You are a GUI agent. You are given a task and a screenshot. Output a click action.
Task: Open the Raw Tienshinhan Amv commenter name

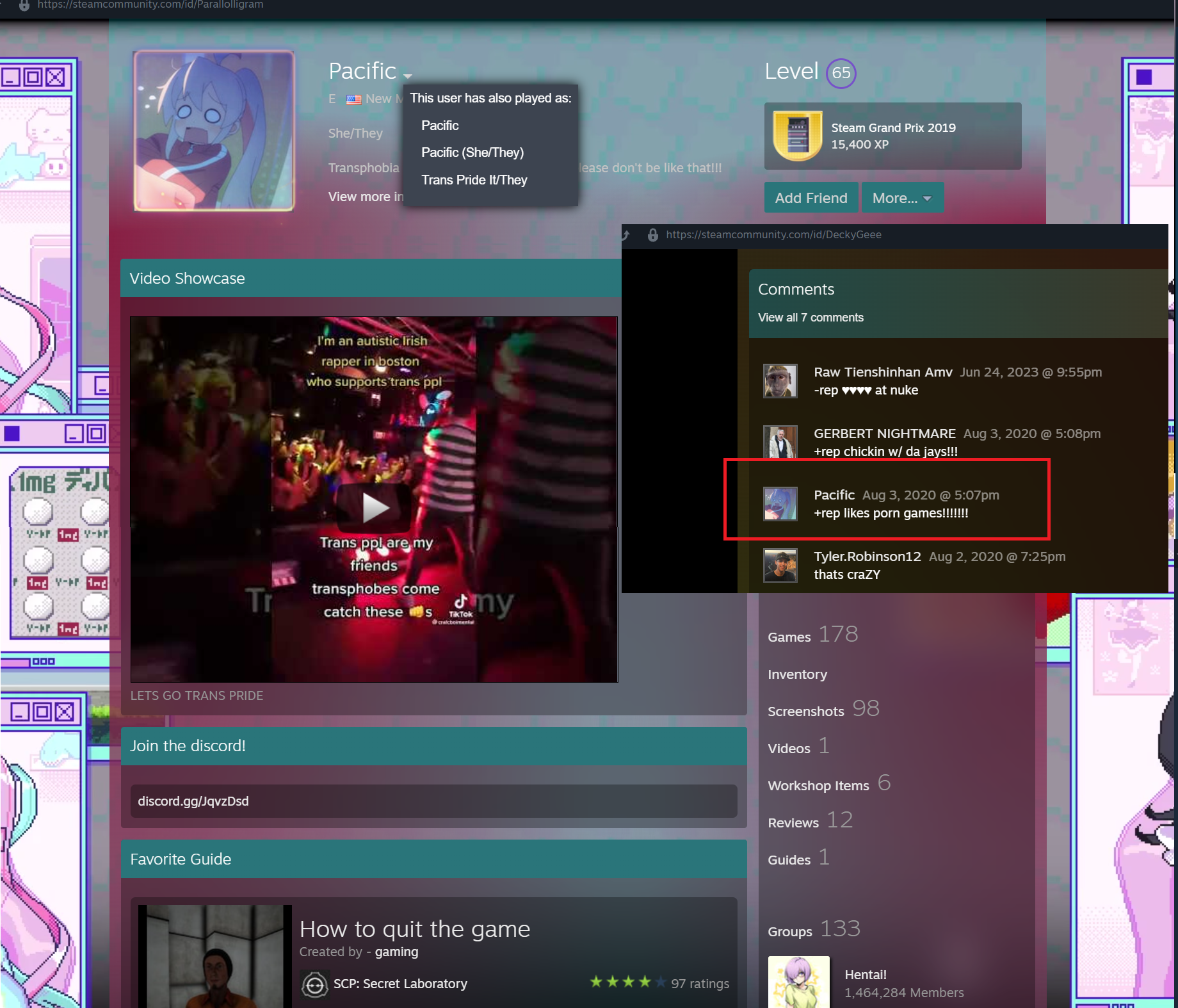coord(883,372)
